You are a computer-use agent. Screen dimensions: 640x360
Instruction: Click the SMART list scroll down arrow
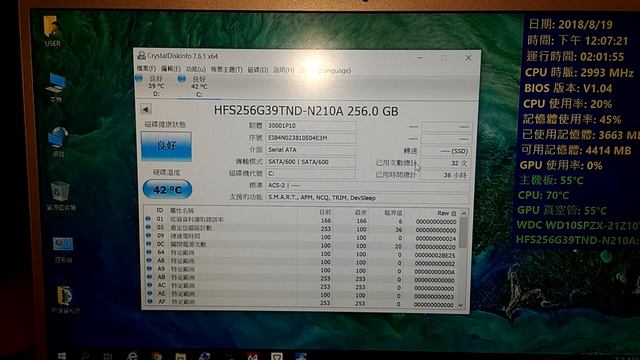(x=461, y=305)
